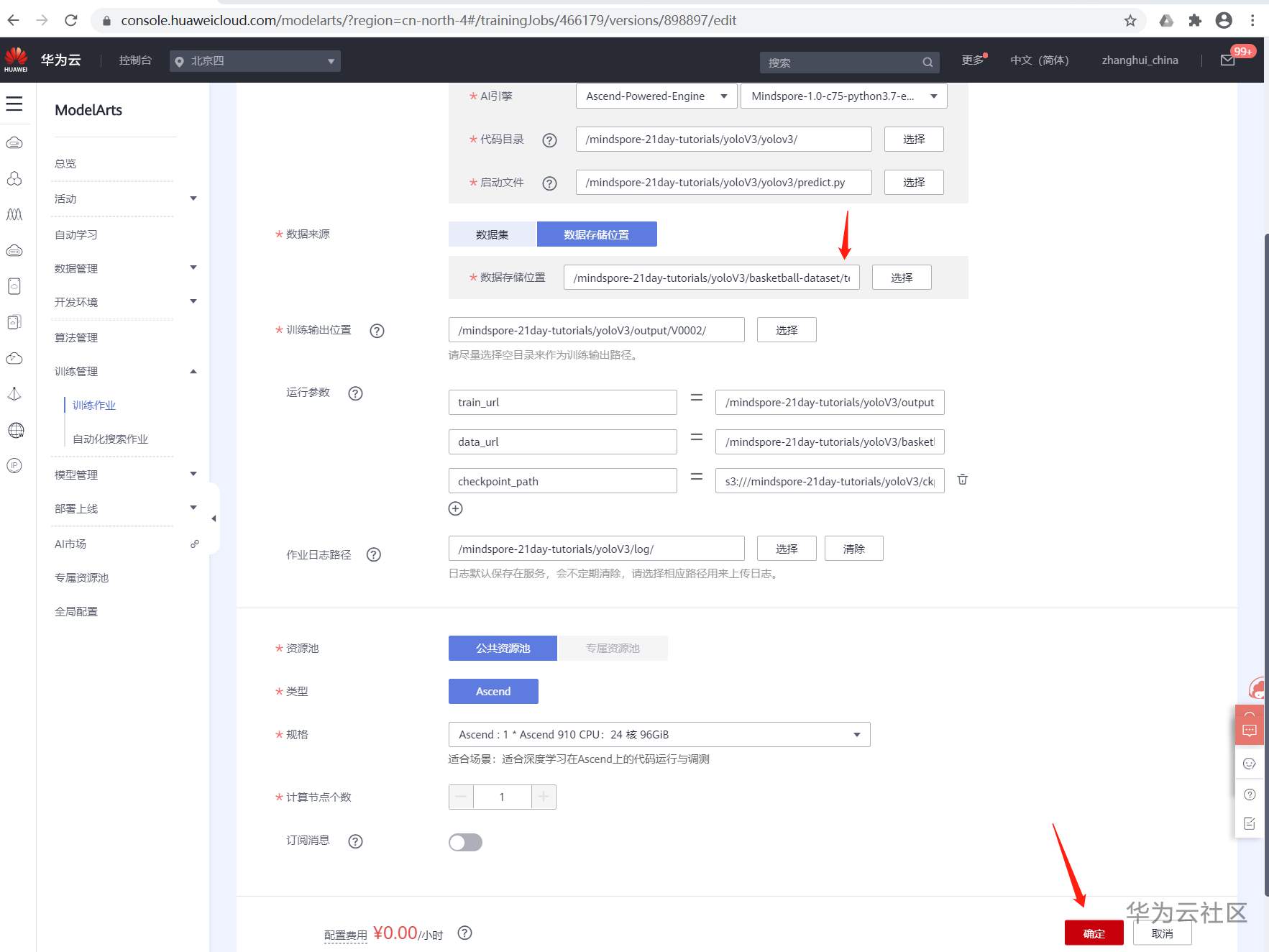Delete the checkpoint_path parameter row

click(963, 480)
